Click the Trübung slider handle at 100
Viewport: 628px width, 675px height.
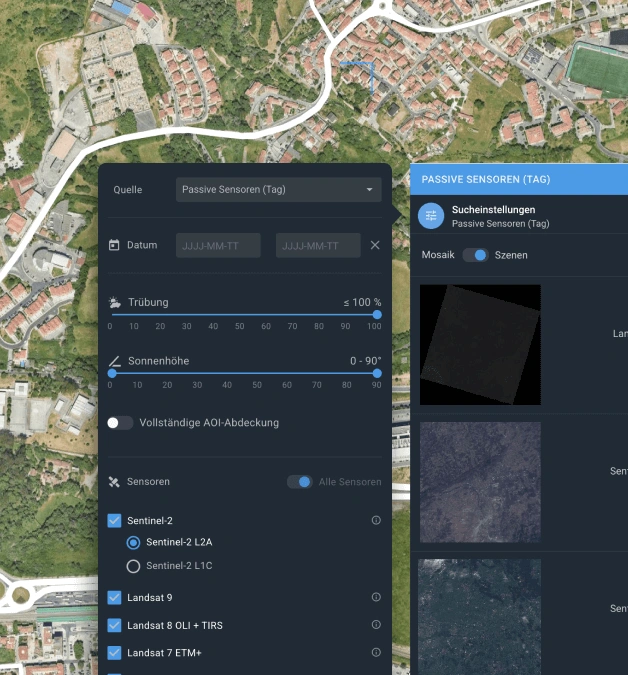coord(376,314)
